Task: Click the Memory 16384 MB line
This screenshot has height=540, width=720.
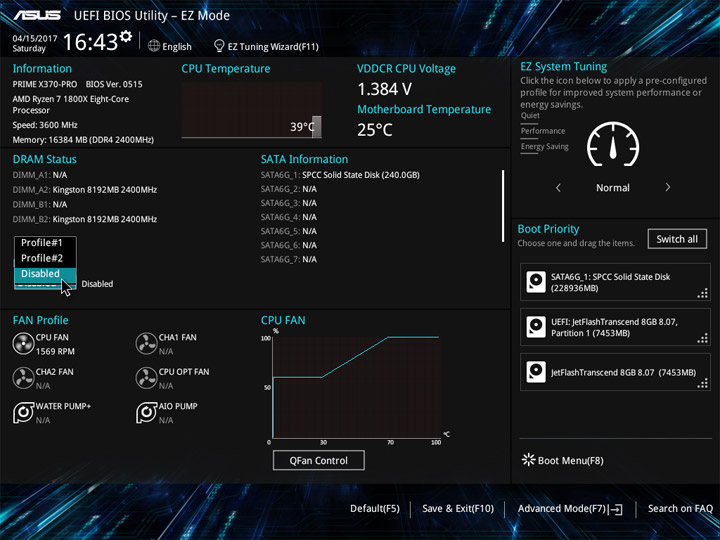Action: point(83,140)
